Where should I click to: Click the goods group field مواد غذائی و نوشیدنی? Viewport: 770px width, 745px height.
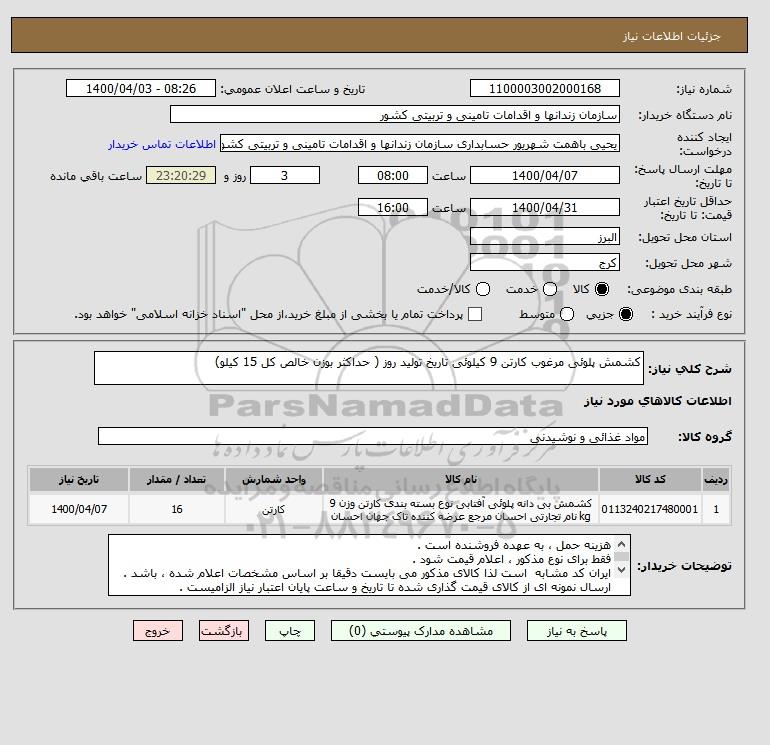tap(373, 436)
